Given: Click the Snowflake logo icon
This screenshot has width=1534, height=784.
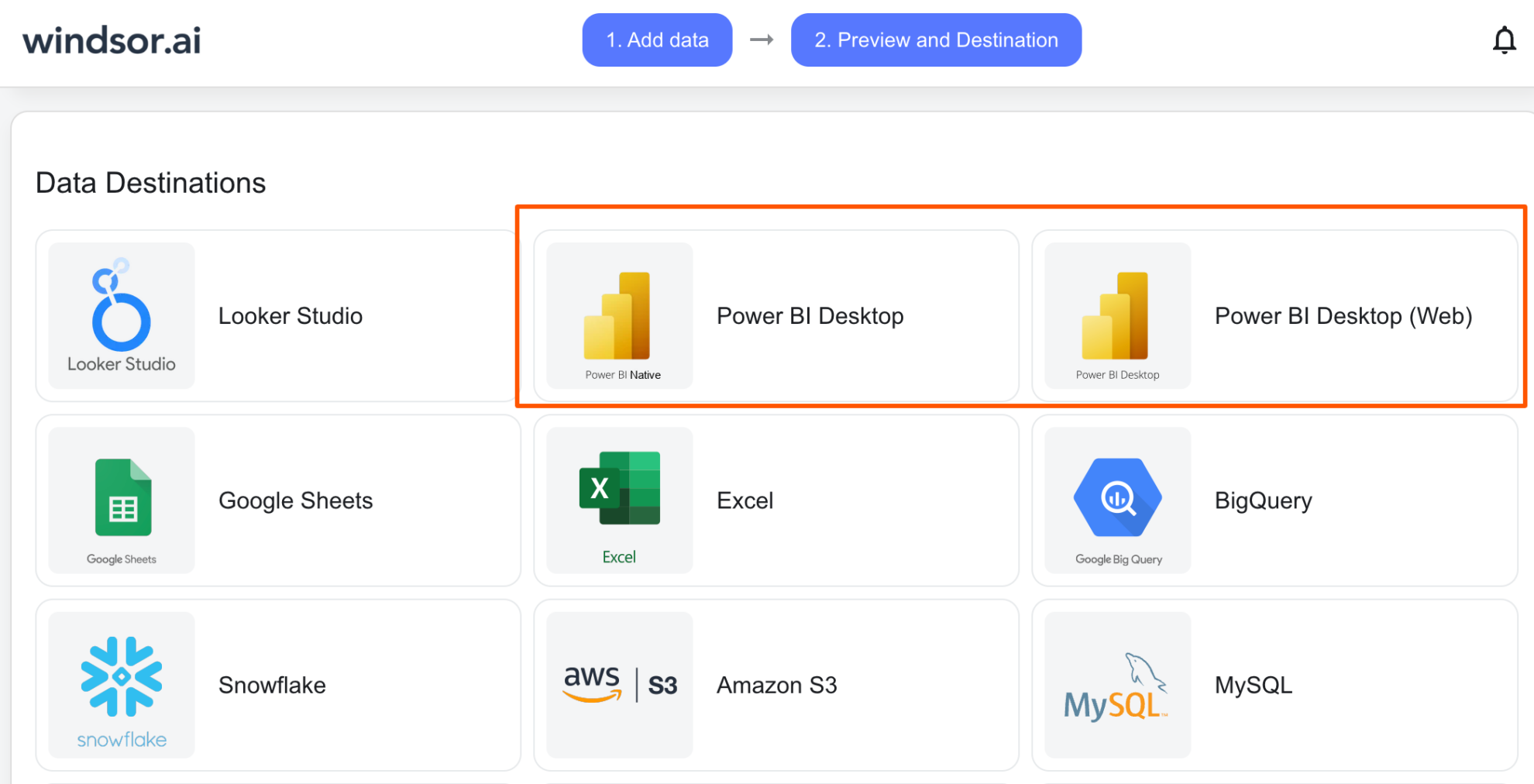Looking at the screenshot, I should [x=122, y=685].
